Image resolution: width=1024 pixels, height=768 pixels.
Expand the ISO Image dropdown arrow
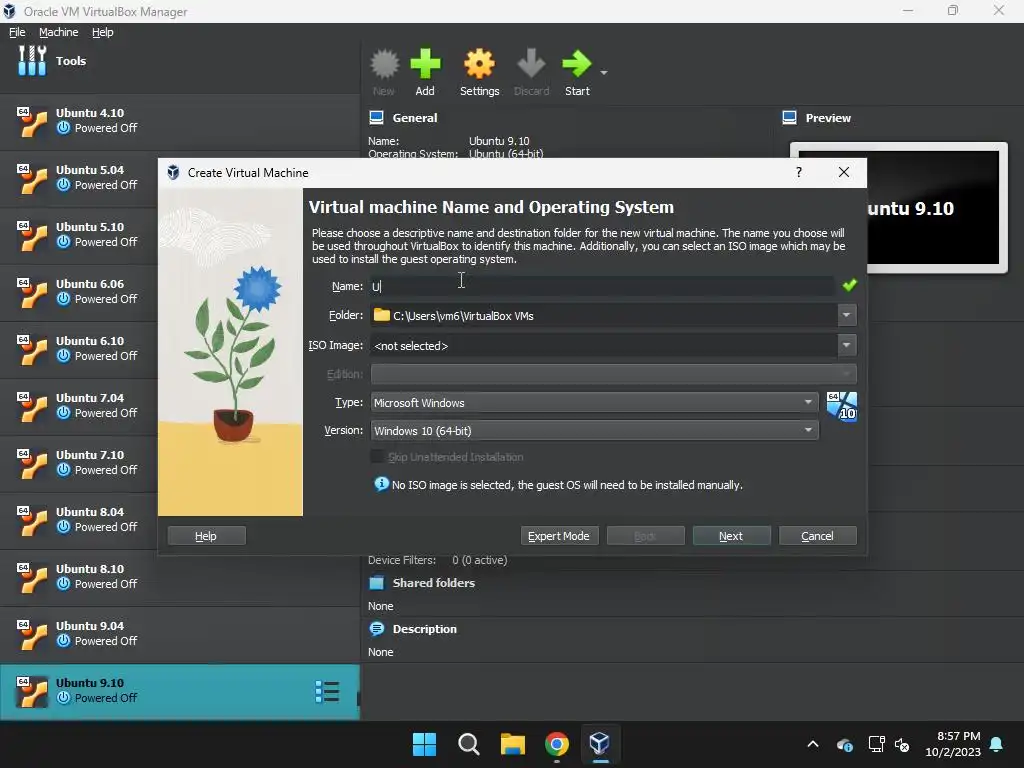pyautogui.click(x=846, y=345)
